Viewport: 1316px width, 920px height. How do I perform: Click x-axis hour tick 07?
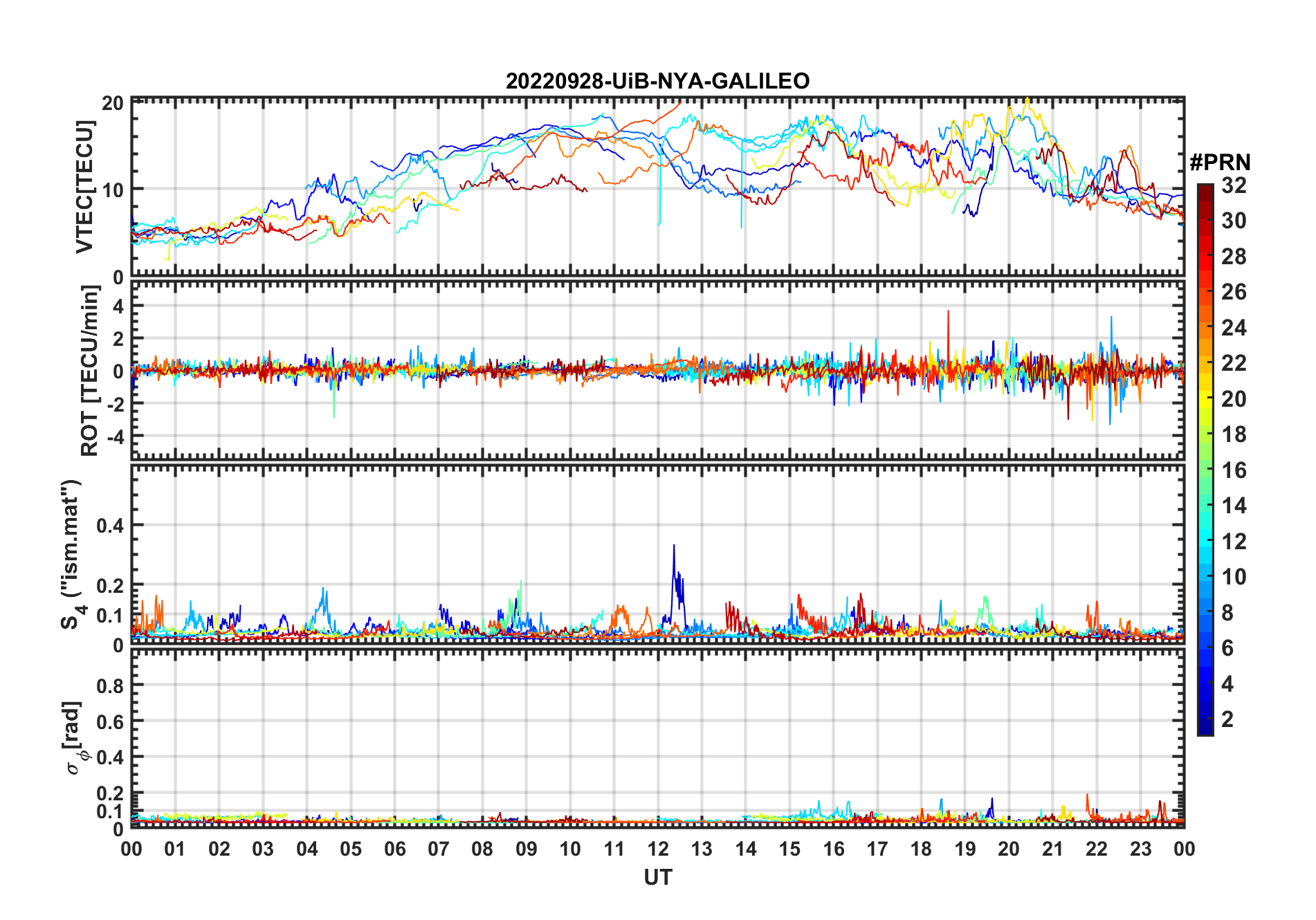(x=439, y=849)
